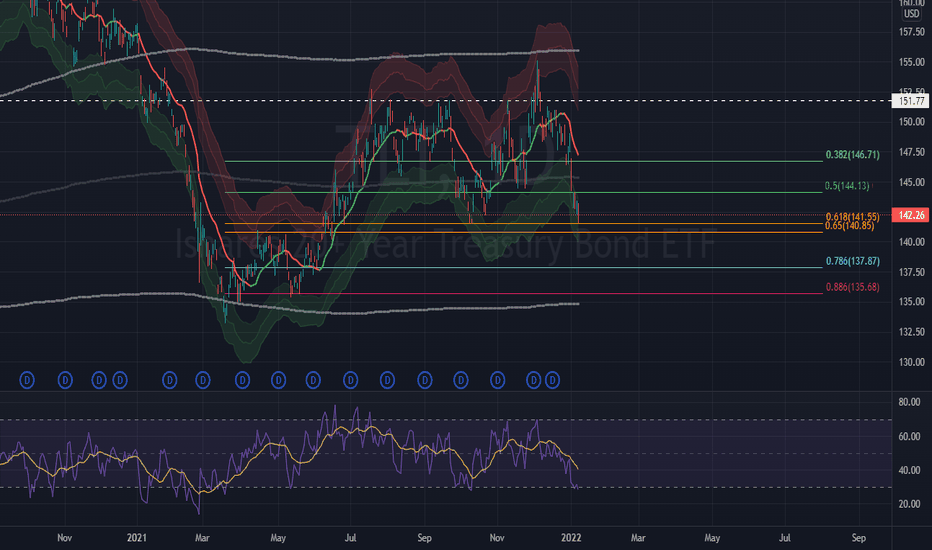
Task: Select the 0.618(141.55) Fibonacci level label
Action: [x=852, y=217]
